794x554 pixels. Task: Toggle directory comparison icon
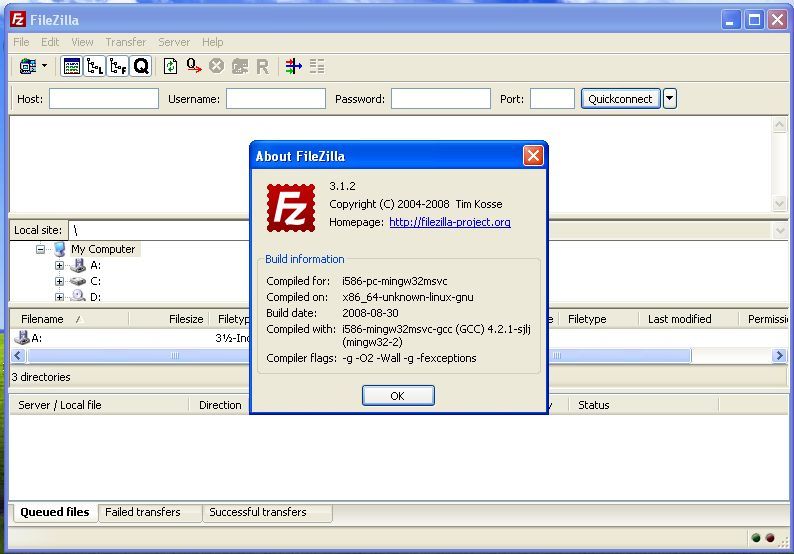[317, 66]
